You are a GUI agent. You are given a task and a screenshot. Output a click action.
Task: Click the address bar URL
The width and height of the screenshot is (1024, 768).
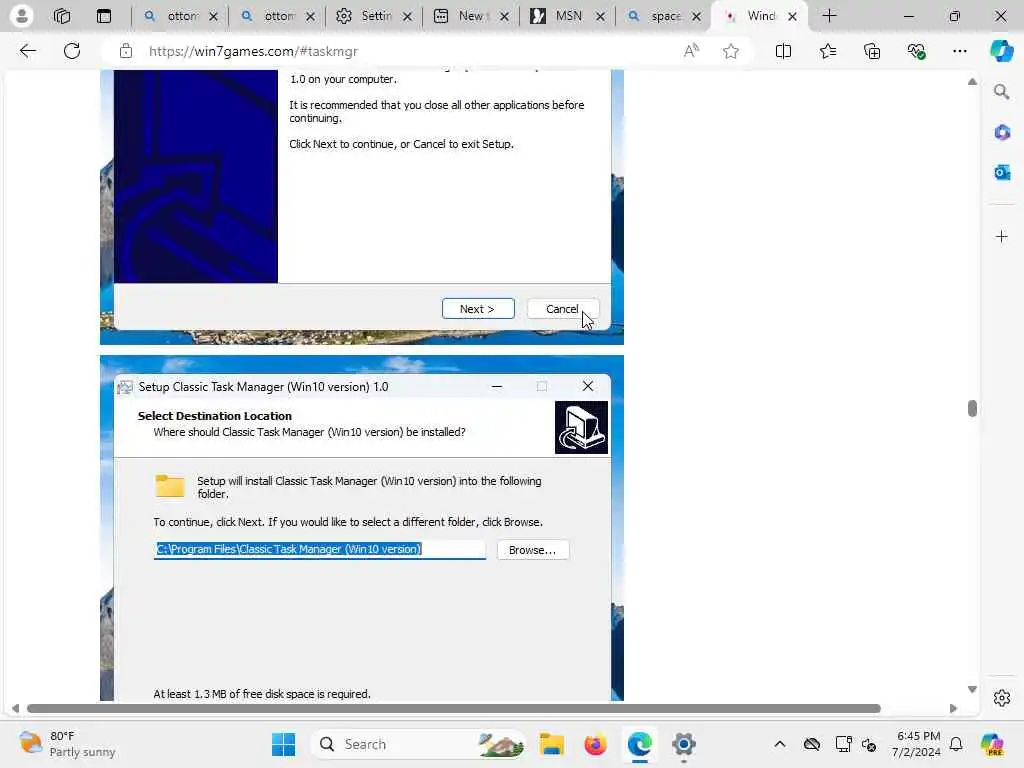tap(253, 51)
